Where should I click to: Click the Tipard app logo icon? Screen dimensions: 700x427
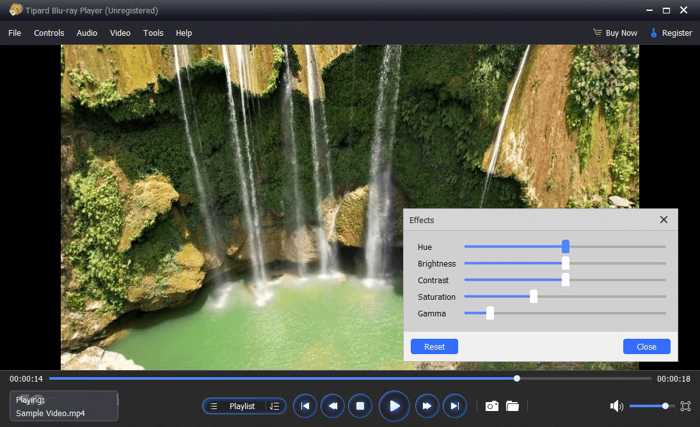pyautogui.click(x=16, y=9)
